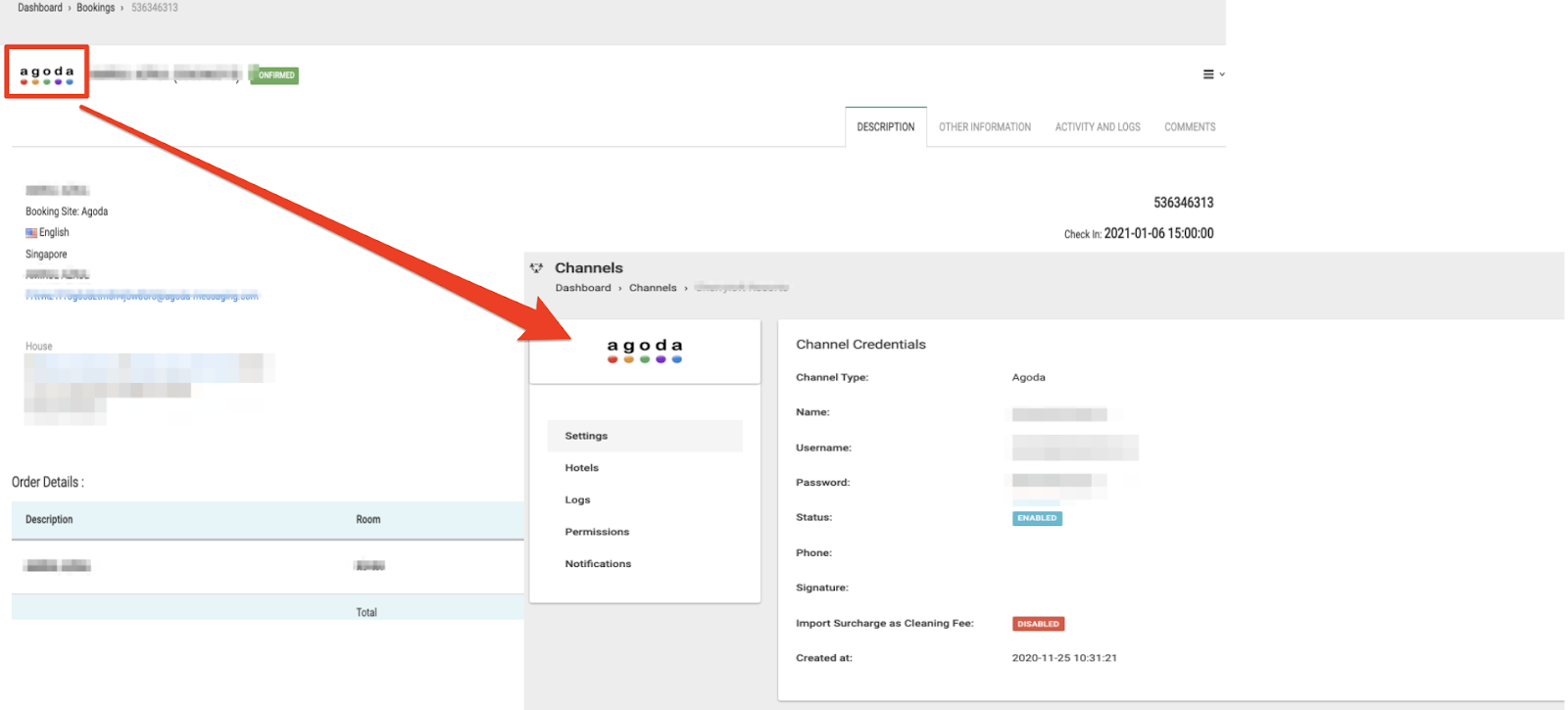Click check-in time 2021-01-06 15:00:00
Image resolution: width=1568 pixels, height=710 pixels.
pyautogui.click(x=1158, y=234)
